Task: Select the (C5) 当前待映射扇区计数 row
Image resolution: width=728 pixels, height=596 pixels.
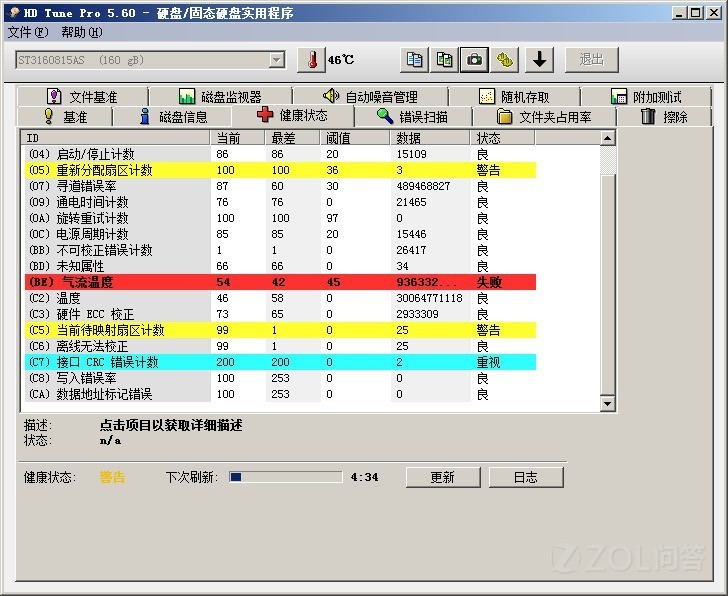Action: pyautogui.click(x=280, y=330)
